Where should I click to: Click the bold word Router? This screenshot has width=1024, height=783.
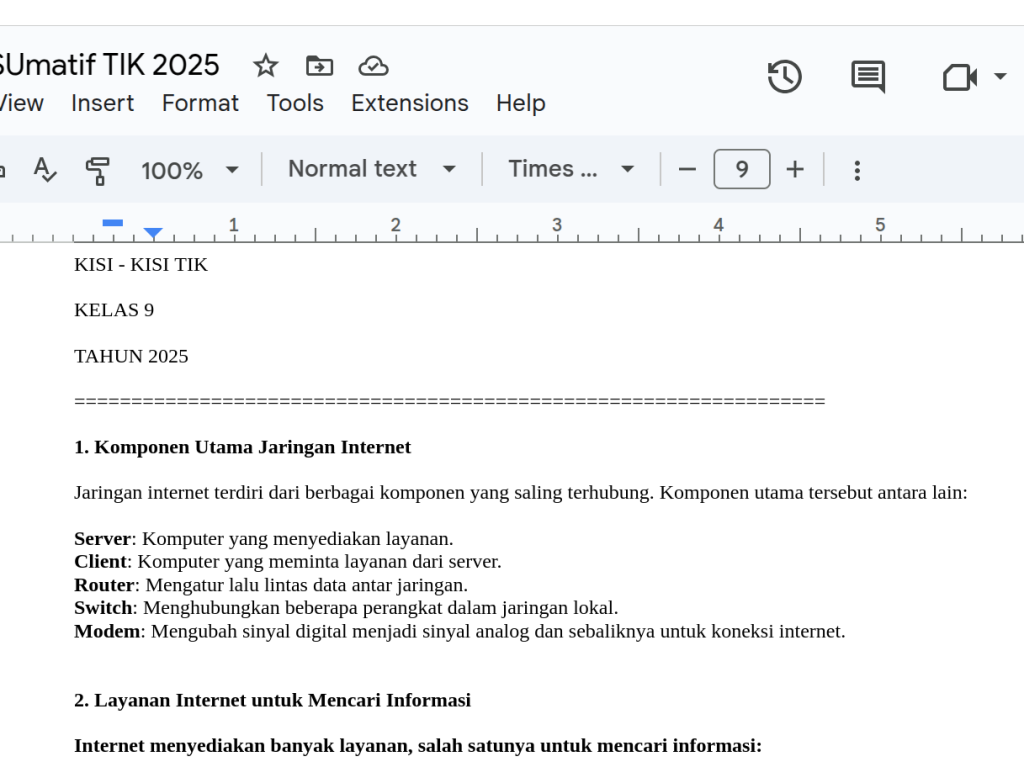tap(104, 585)
